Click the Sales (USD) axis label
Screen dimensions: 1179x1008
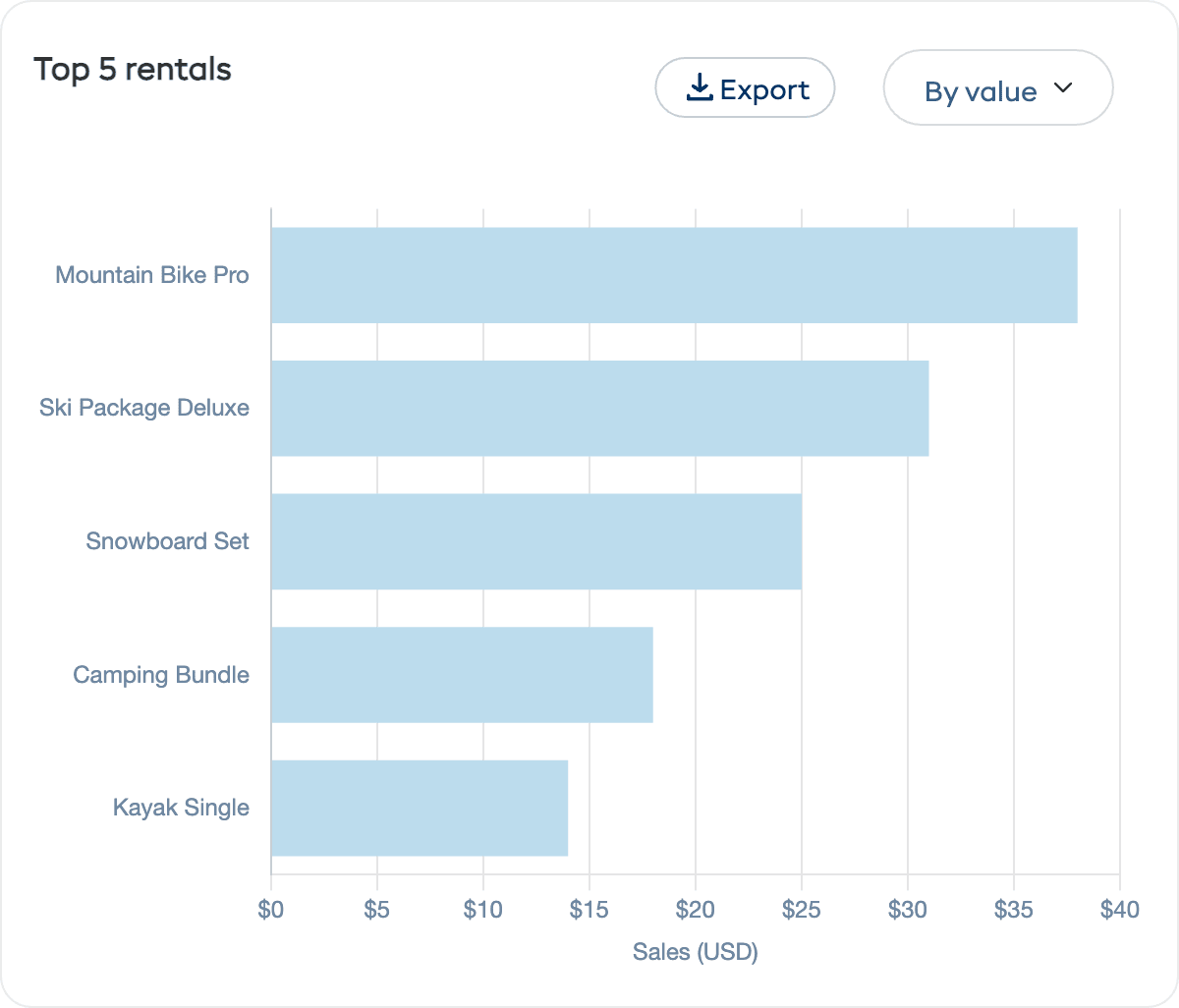695,952
